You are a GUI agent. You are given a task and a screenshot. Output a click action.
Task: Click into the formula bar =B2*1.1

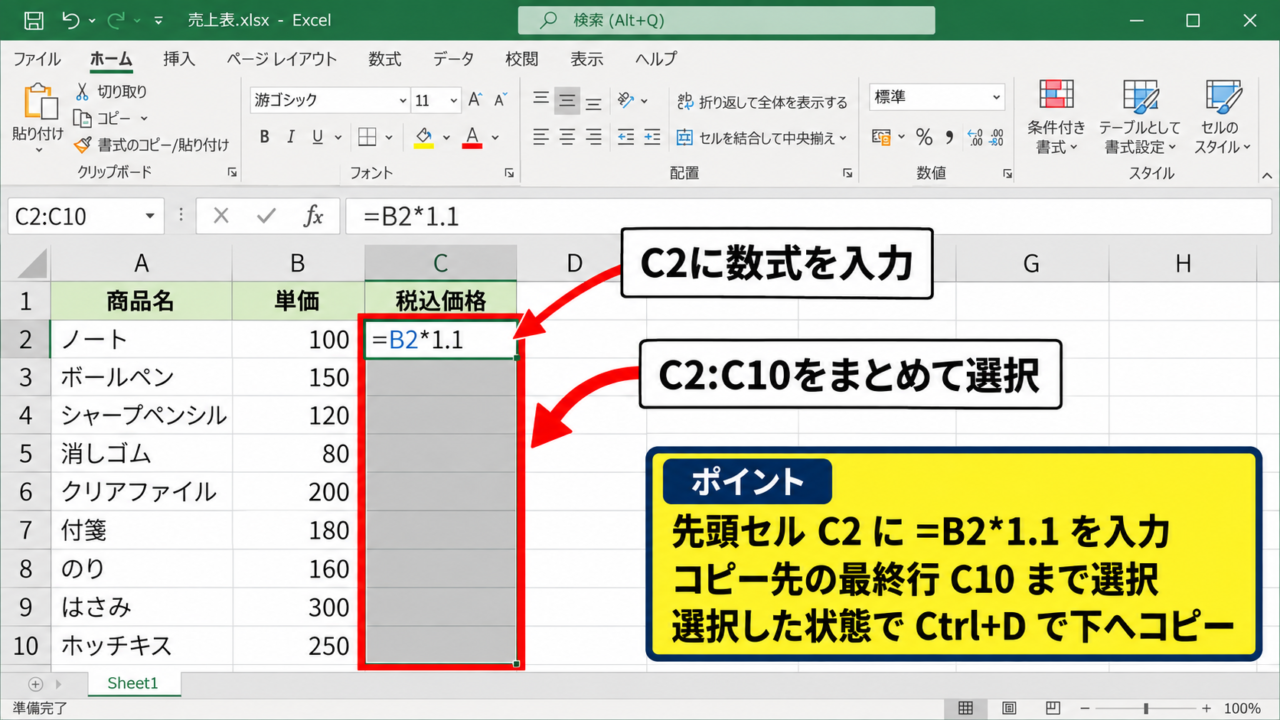(808, 215)
